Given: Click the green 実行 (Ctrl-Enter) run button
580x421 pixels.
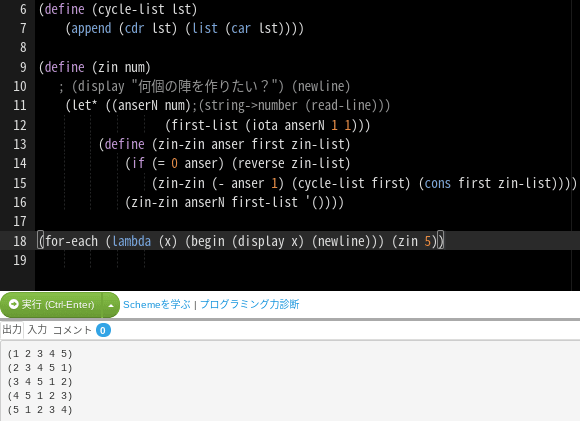Looking at the screenshot, I should pos(51,305).
